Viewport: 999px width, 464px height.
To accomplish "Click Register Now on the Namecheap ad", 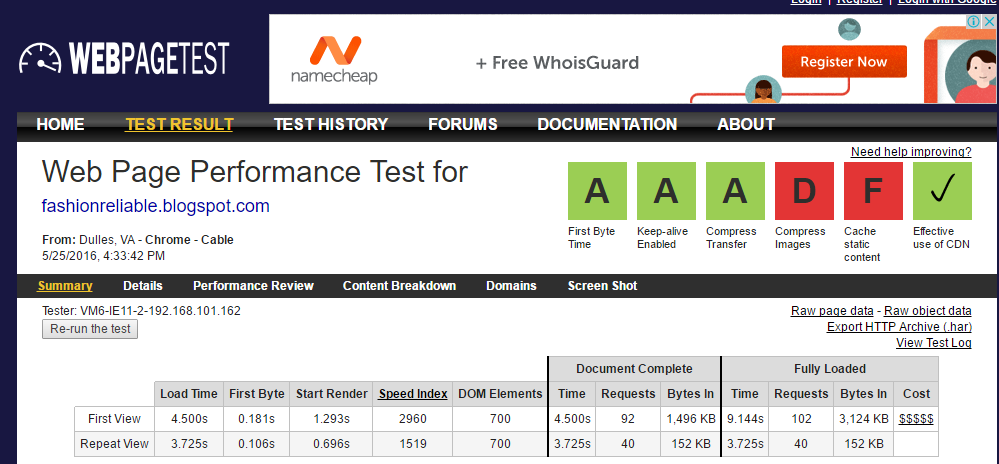I will click(x=844, y=62).
